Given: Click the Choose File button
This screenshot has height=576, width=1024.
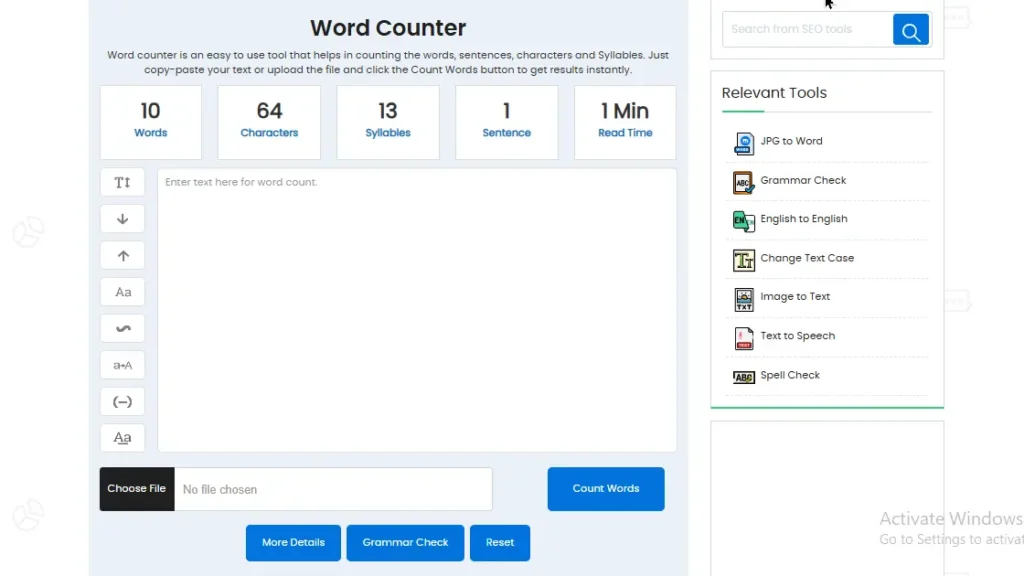Looking at the screenshot, I should (136, 489).
